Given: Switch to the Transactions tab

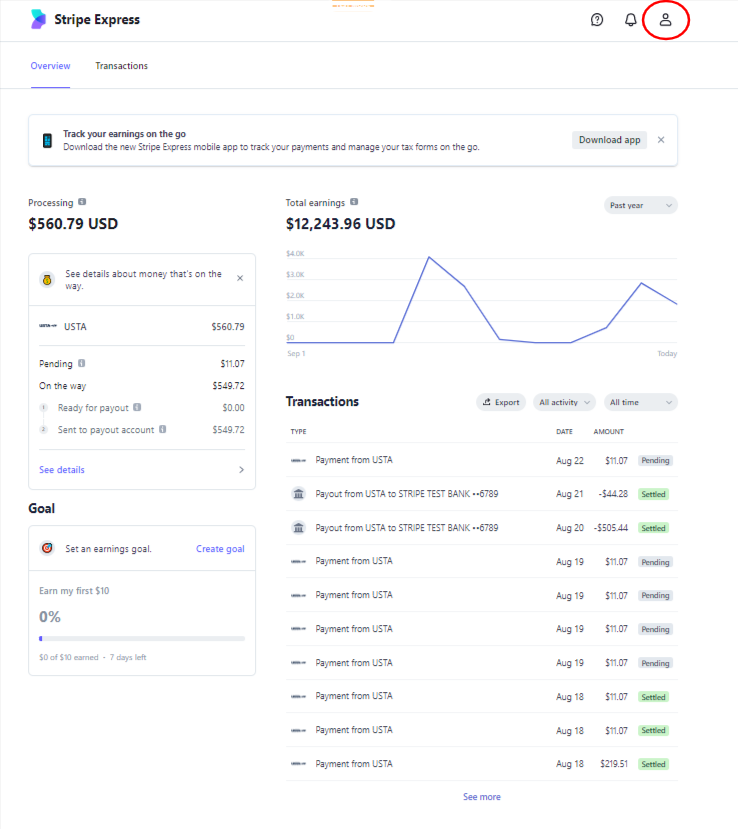Looking at the screenshot, I should pyautogui.click(x=122, y=66).
